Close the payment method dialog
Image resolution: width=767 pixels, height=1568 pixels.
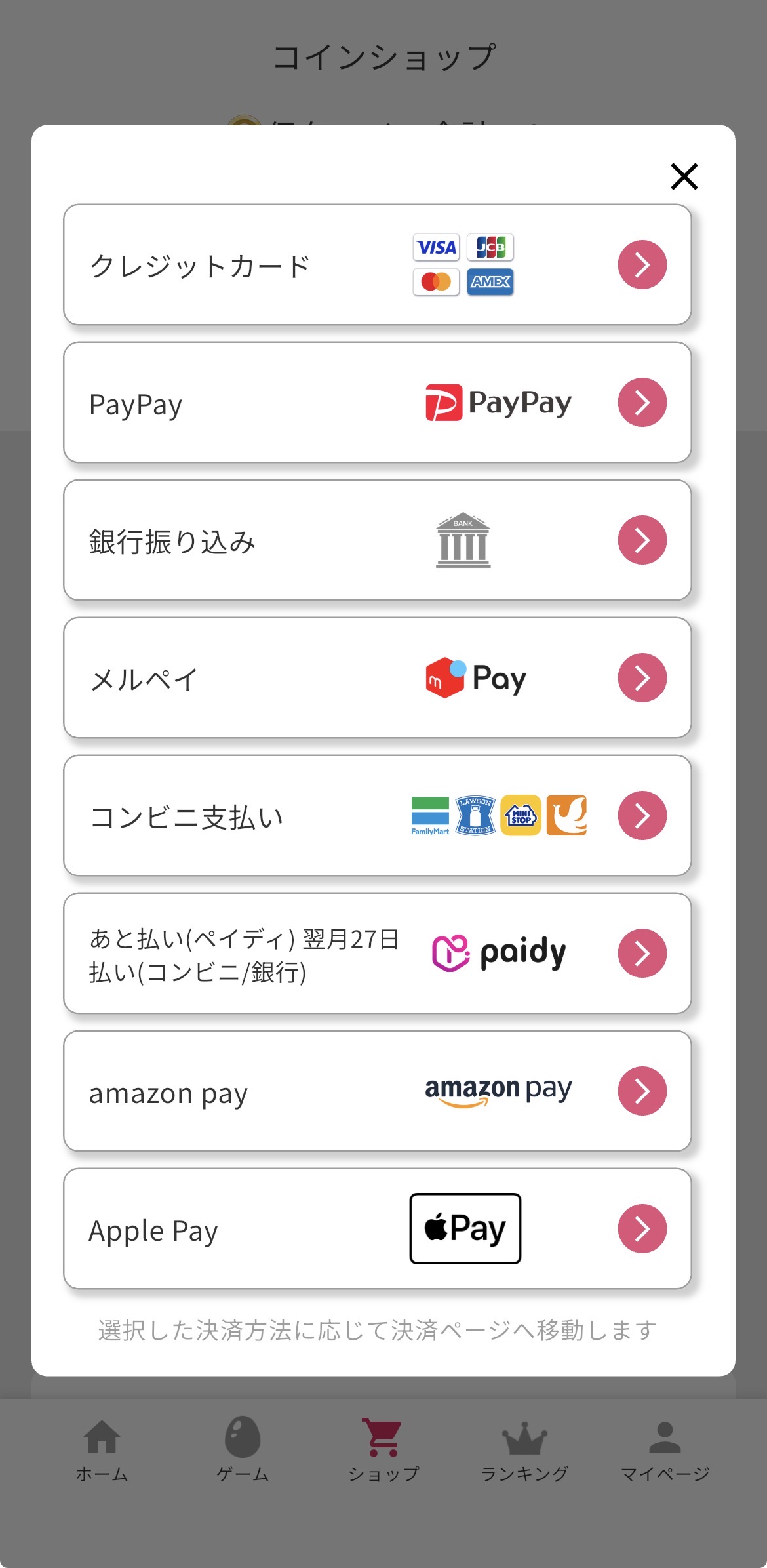[684, 176]
